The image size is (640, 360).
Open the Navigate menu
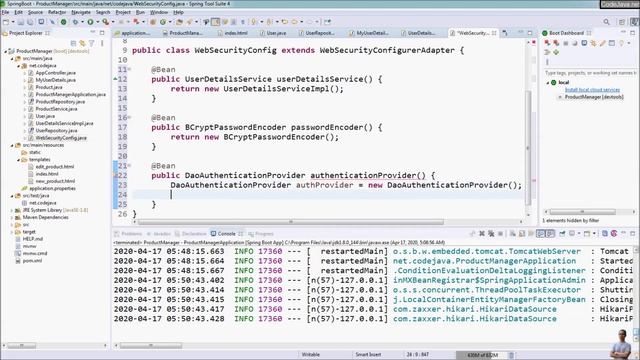click(x=81, y=12)
